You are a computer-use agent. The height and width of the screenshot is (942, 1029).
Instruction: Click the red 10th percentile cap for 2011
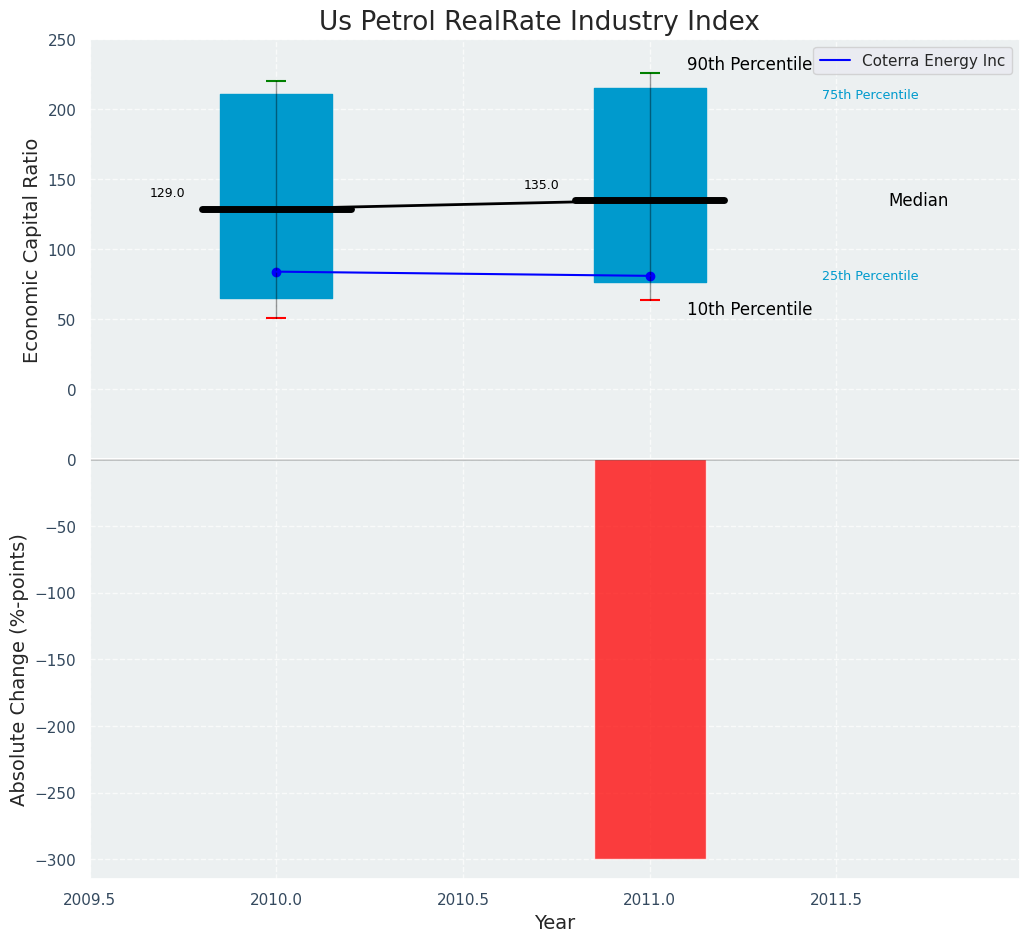pos(650,300)
